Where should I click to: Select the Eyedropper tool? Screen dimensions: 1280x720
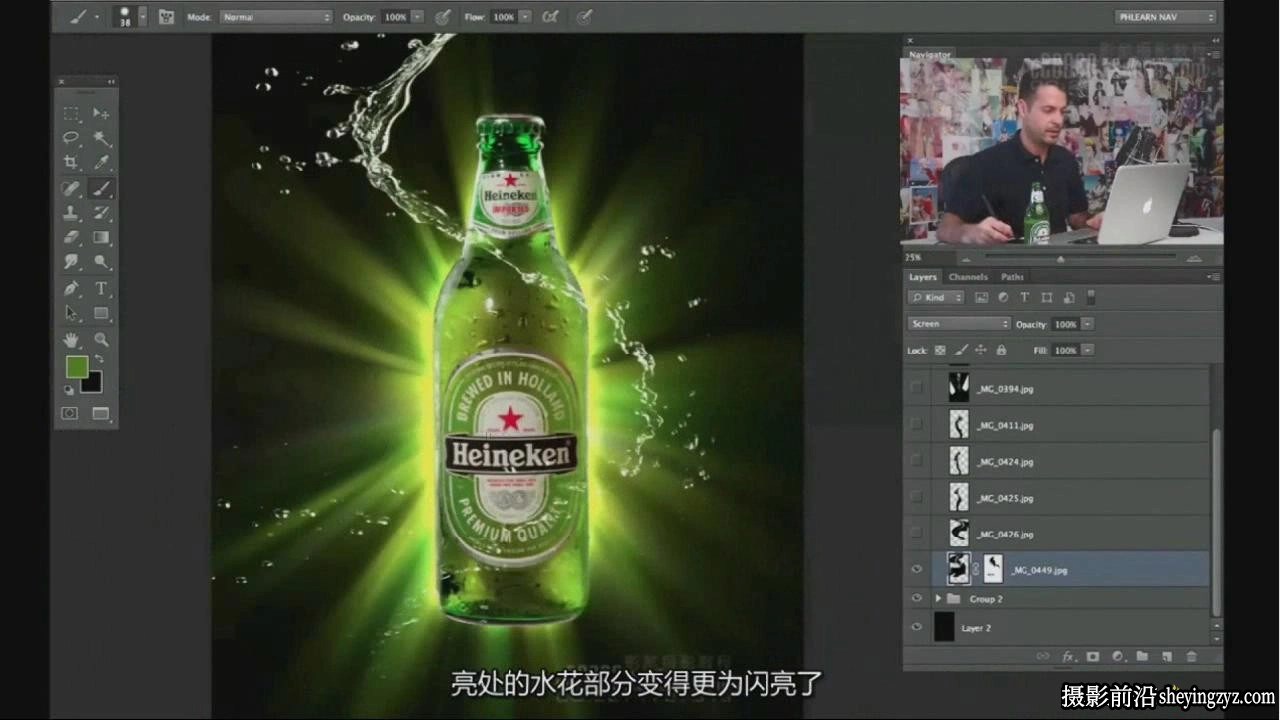pos(101,162)
